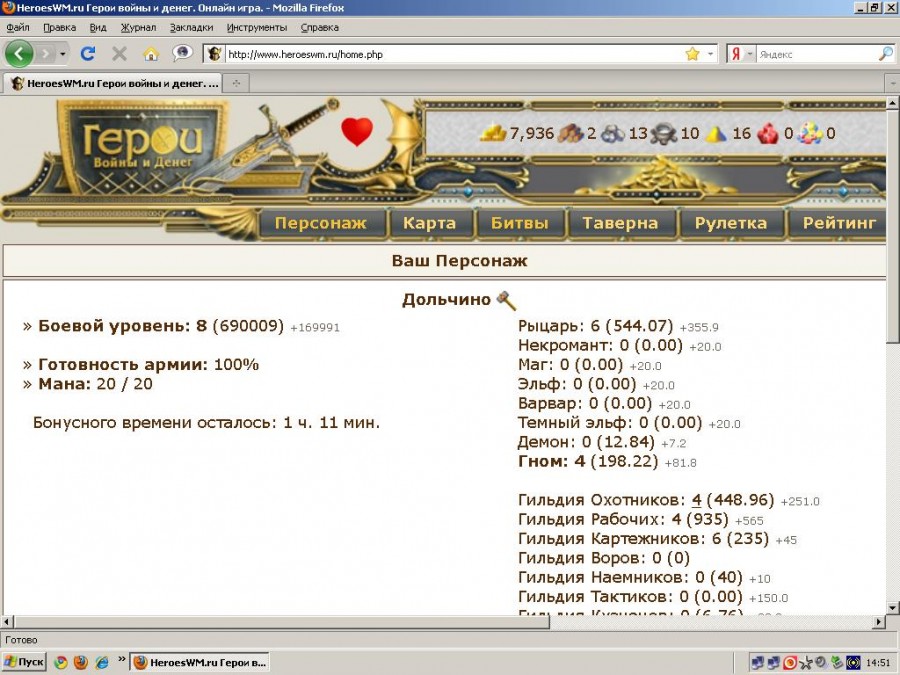Click the 14:51 system tray clock
The height and width of the screenshot is (675, 900).
click(x=878, y=663)
